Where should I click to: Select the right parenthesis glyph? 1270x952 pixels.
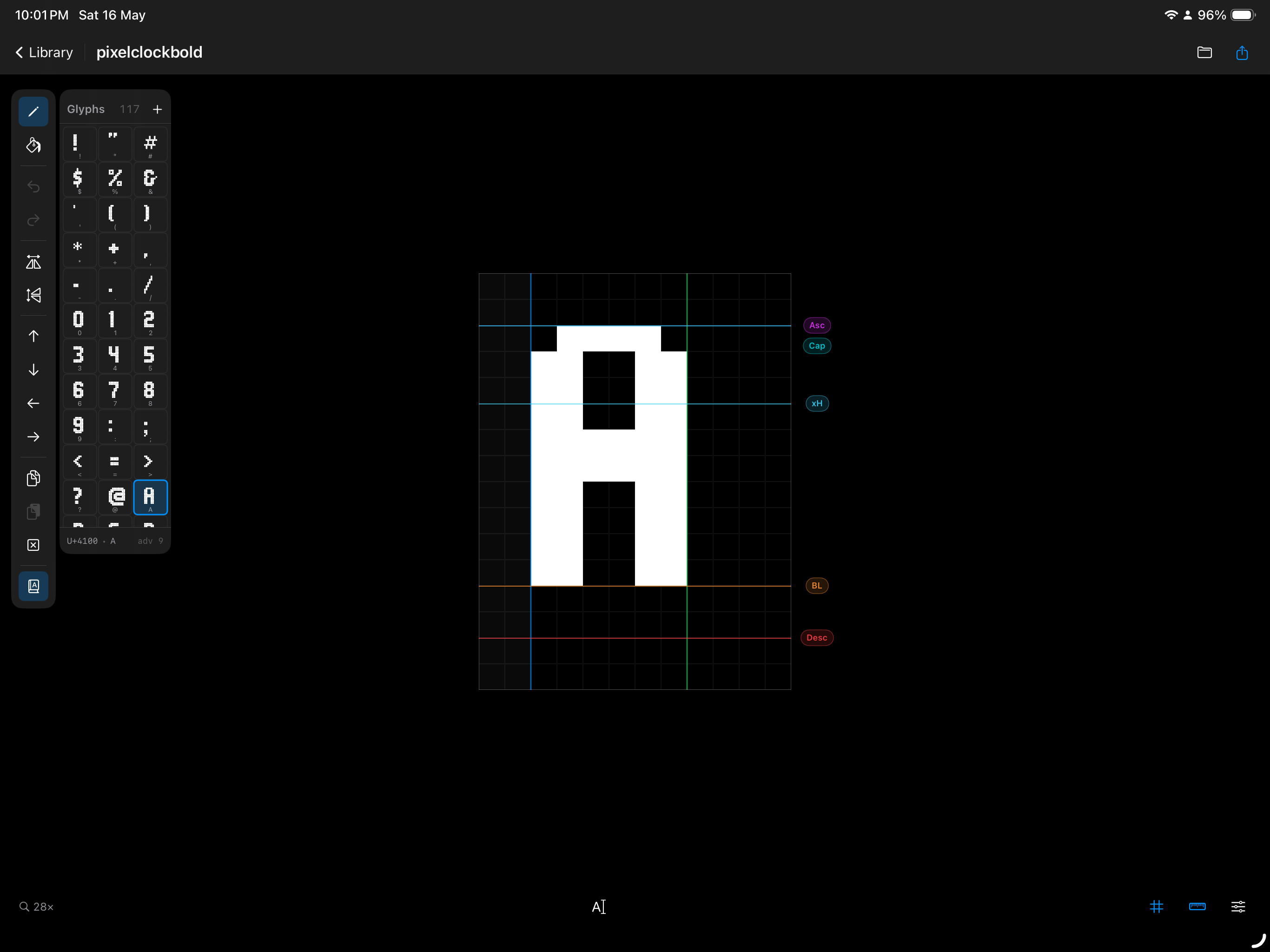pos(151,215)
